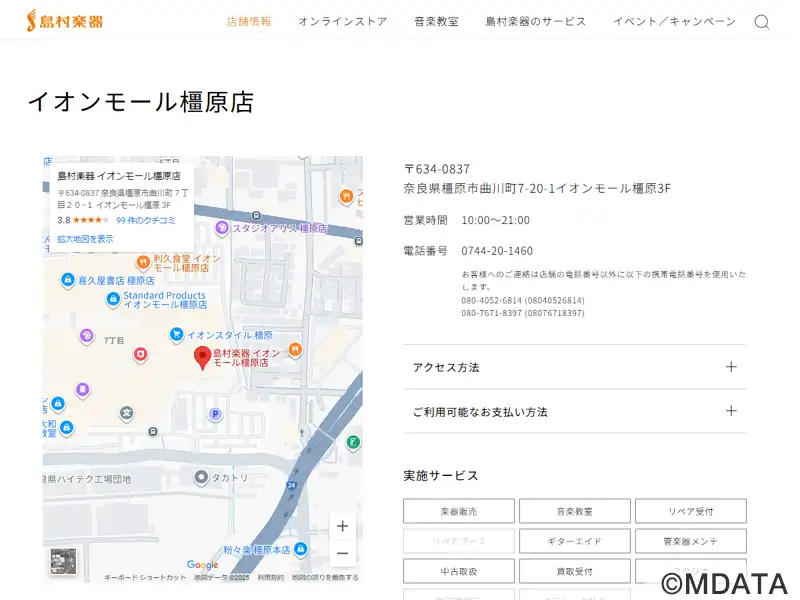800x600 pixels.
Task: Click 拡大地図を表示 link
Action: click(85, 239)
